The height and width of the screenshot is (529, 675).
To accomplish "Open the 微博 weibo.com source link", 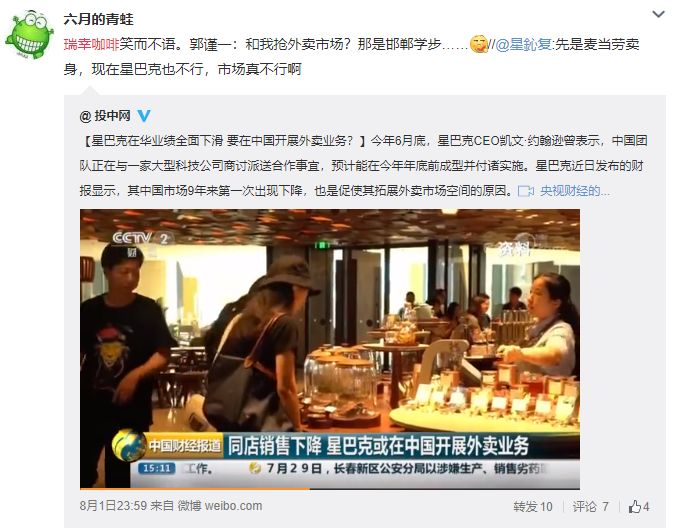I will tap(220, 506).
